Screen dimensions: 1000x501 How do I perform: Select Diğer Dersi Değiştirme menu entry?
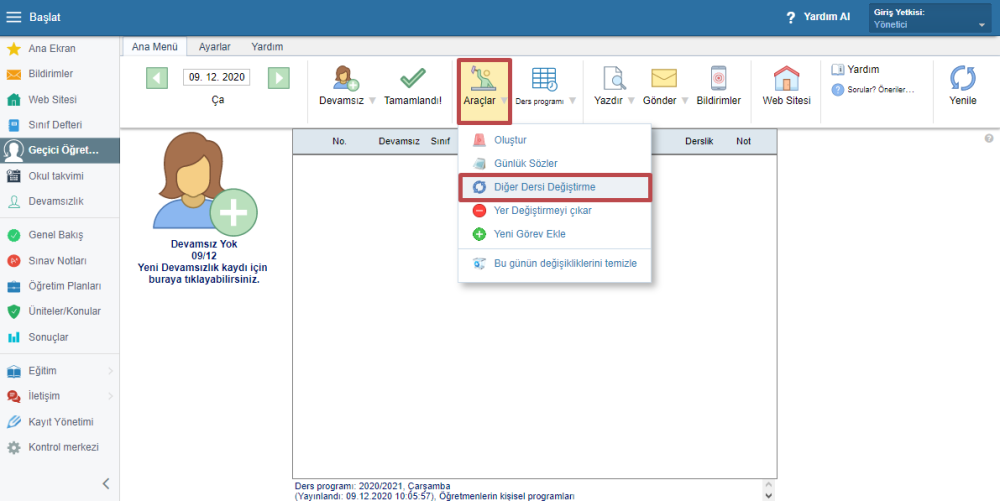[554, 187]
